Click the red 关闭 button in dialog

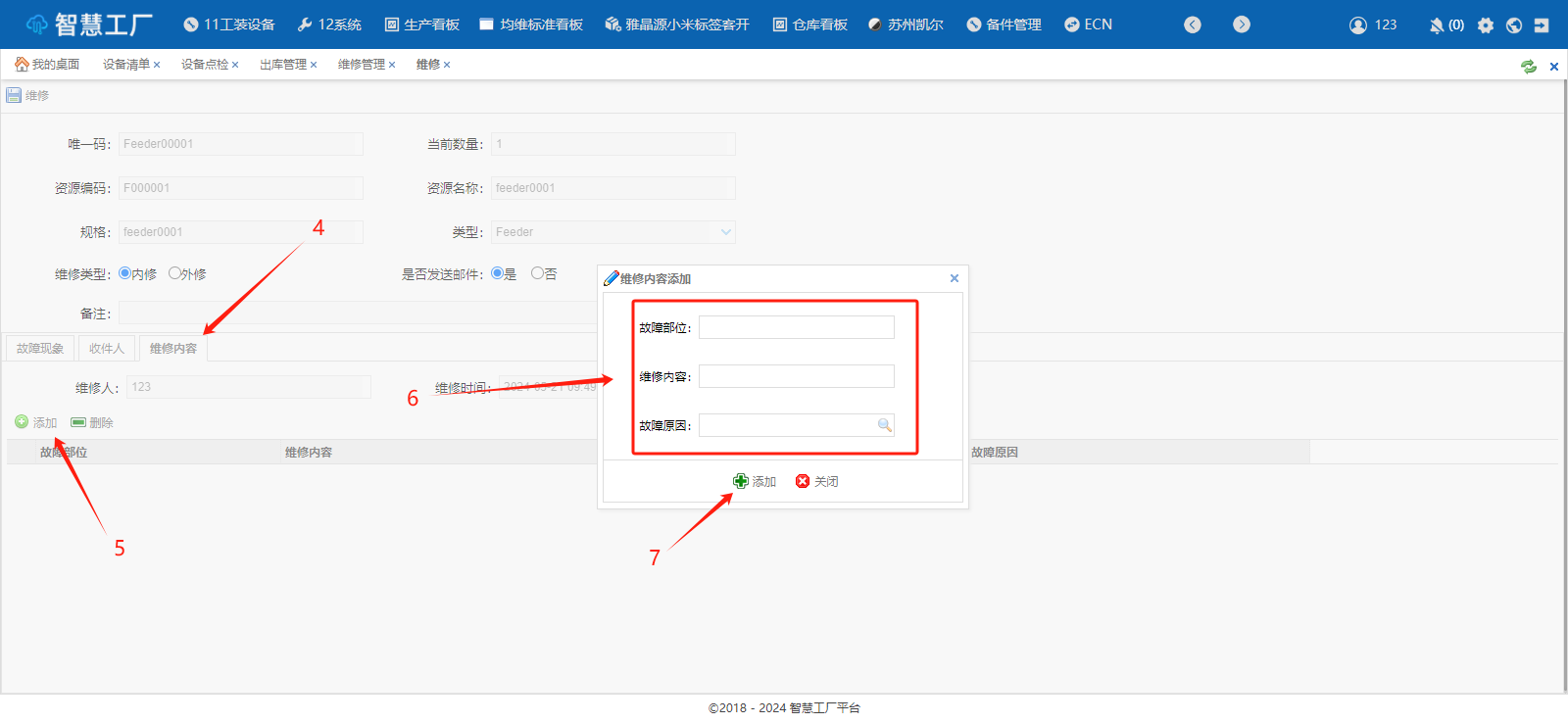point(816,481)
